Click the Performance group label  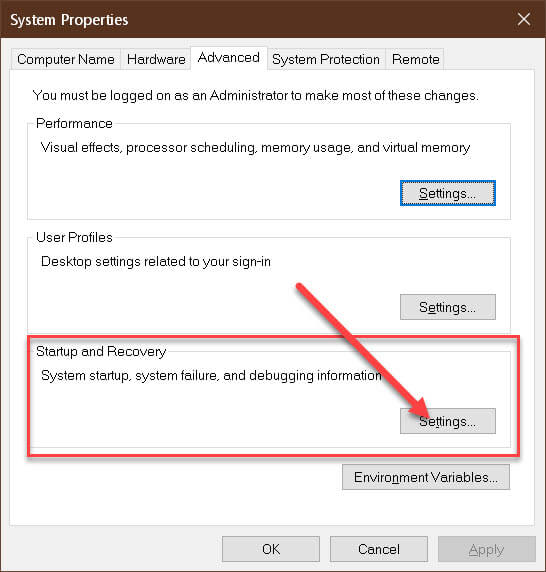(x=74, y=123)
